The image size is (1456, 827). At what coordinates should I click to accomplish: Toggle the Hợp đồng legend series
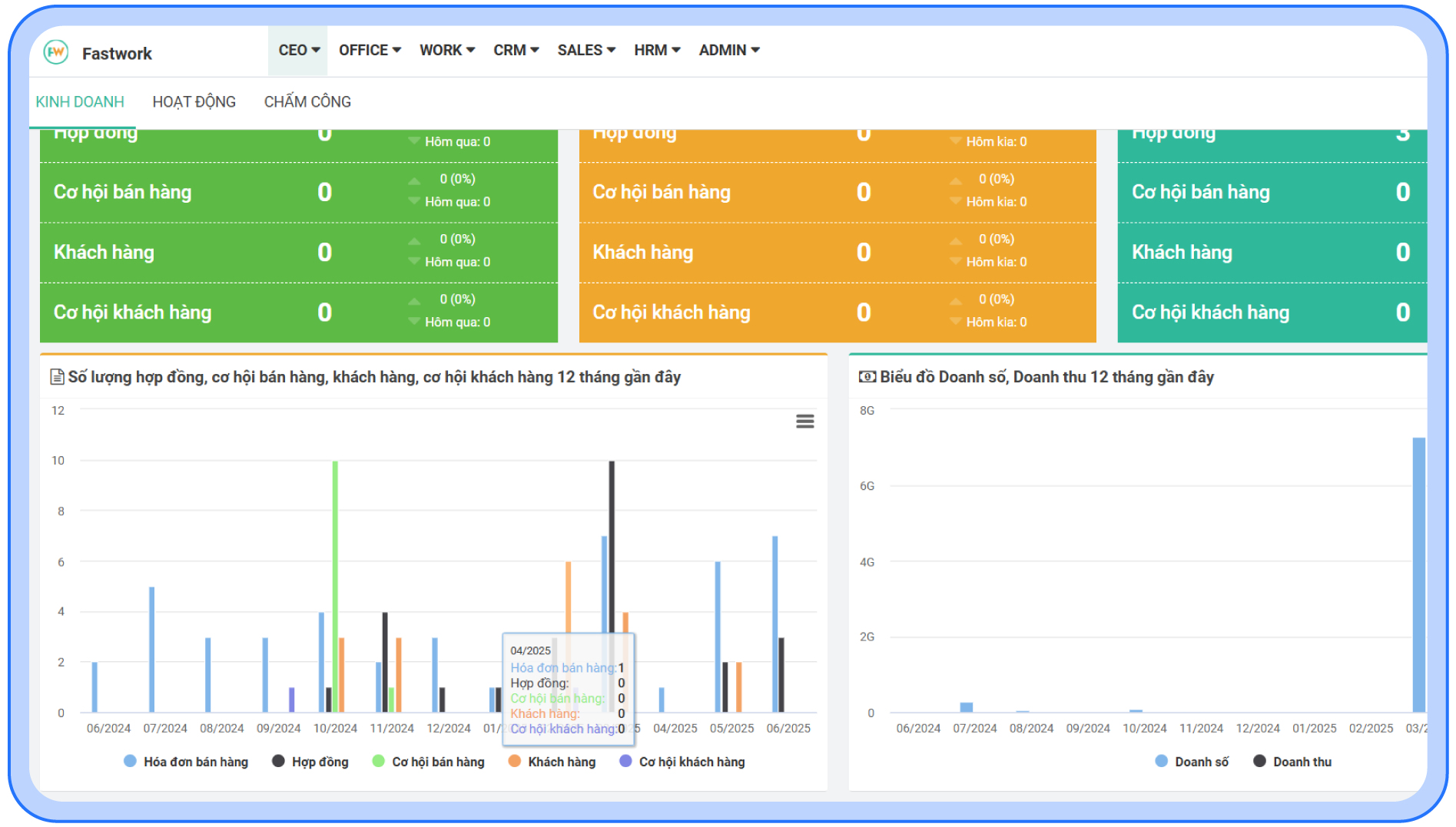click(x=310, y=762)
